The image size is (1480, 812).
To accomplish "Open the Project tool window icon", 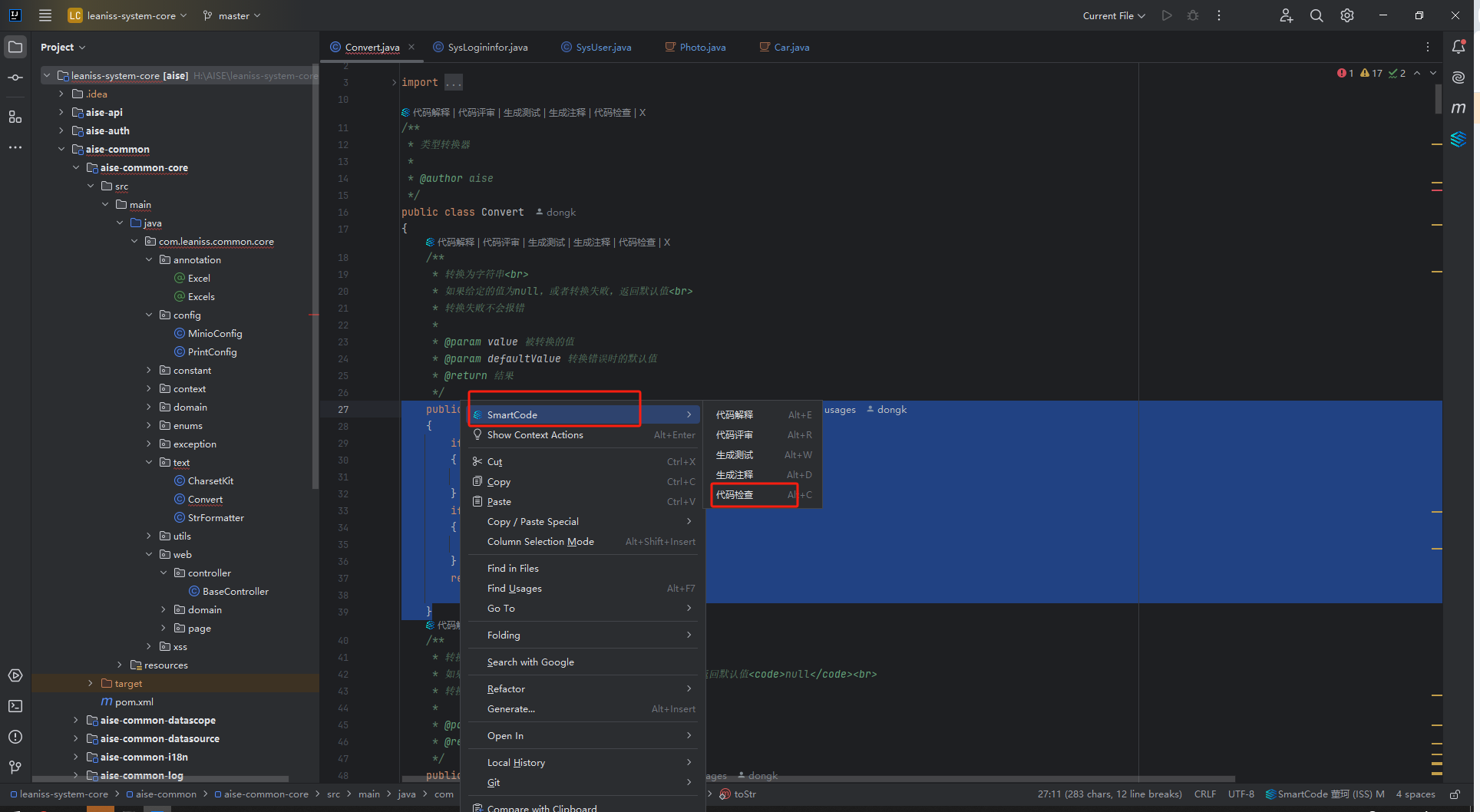I will point(15,47).
